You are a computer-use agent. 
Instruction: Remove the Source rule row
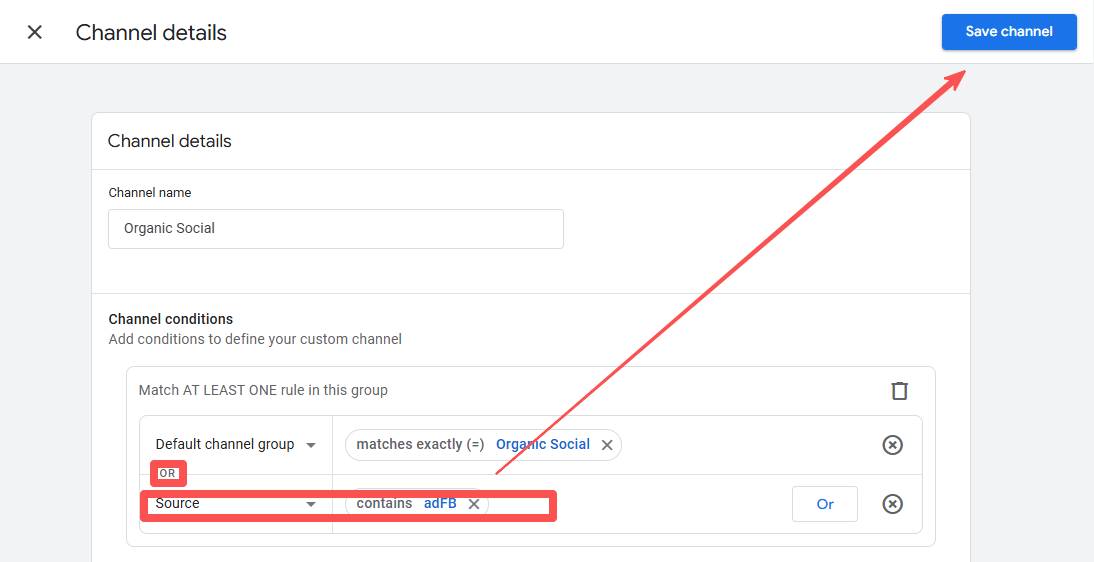click(892, 504)
